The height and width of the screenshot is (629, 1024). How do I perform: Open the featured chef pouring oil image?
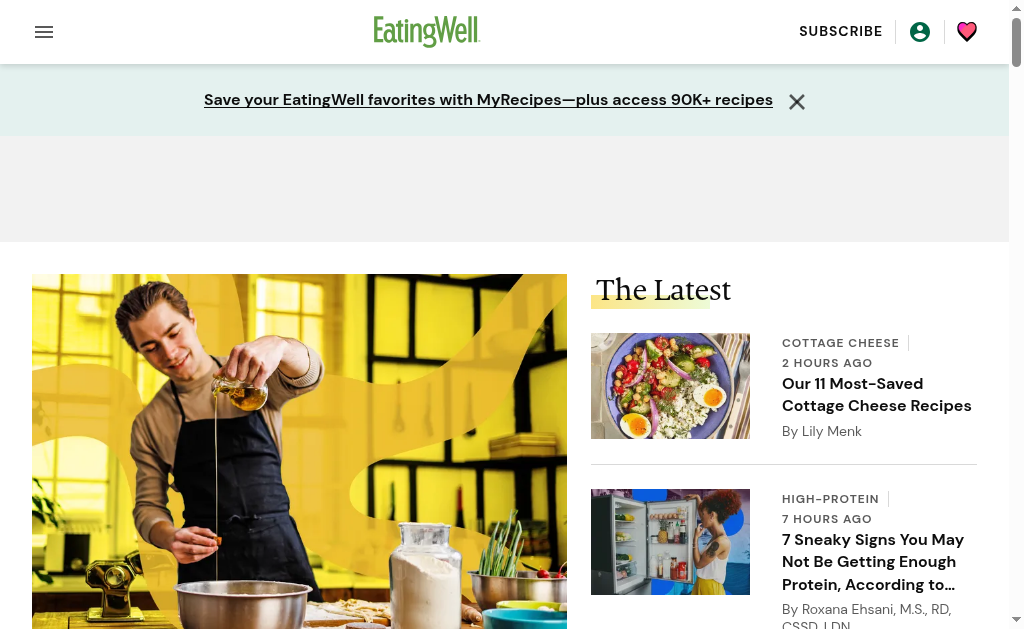point(299,451)
